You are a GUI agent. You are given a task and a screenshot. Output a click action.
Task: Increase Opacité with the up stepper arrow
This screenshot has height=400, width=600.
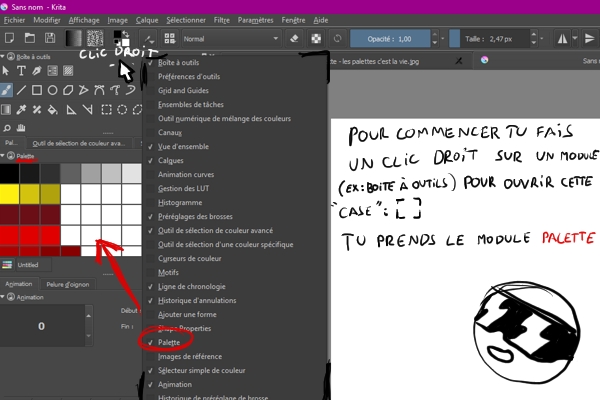tap(434, 35)
